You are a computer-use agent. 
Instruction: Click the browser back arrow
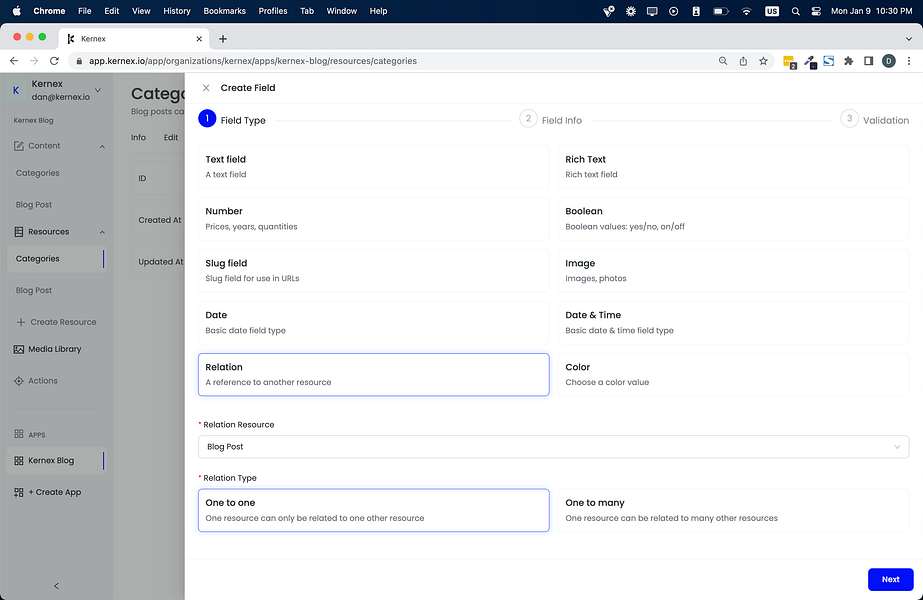[x=14, y=61]
